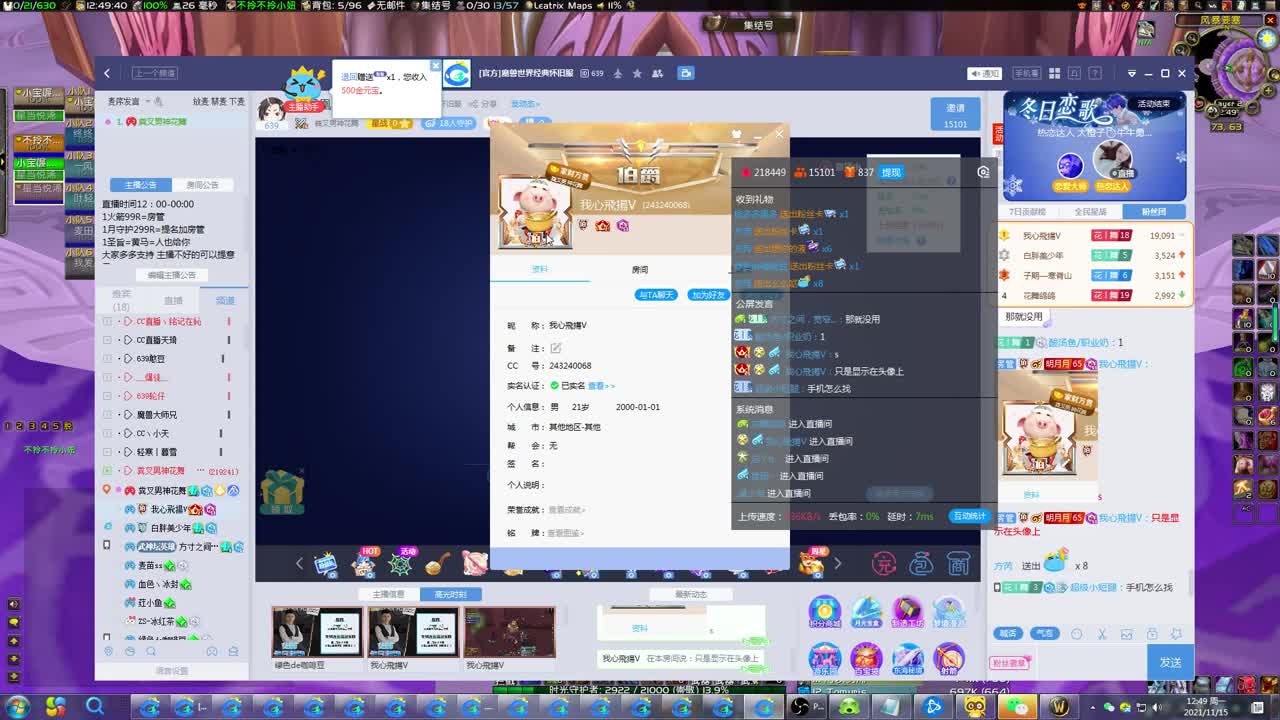Click the 发送 send button
Viewport: 1280px width, 720px height.
point(1171,662)
